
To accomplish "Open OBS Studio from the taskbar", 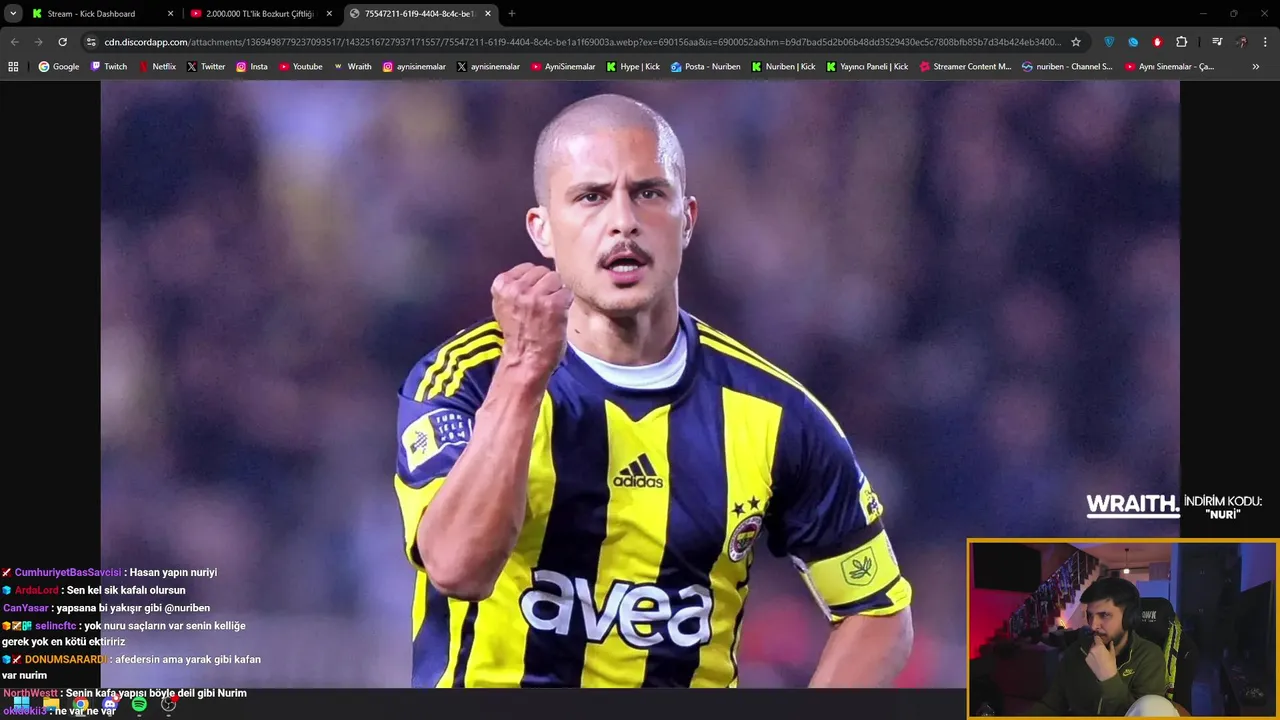I will 169,704.
